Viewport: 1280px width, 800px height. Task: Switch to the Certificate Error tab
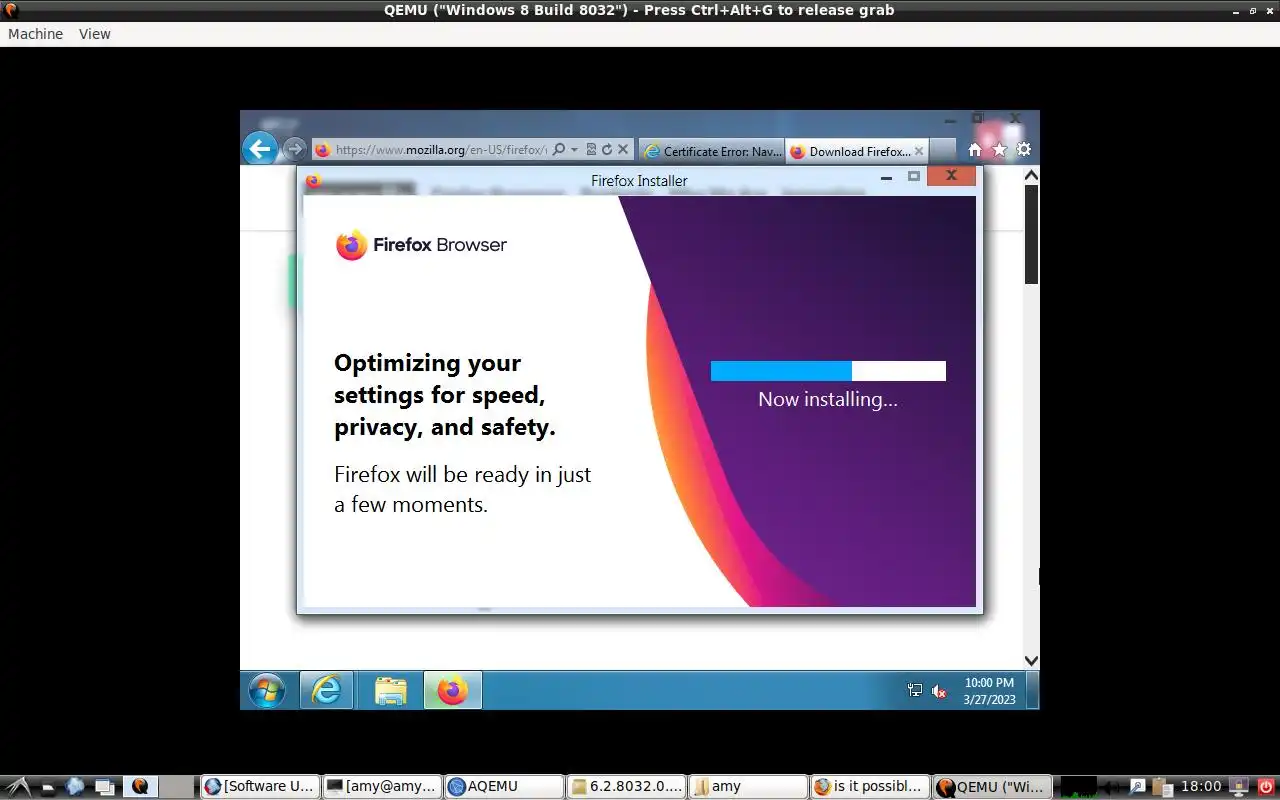click(712, 151)
